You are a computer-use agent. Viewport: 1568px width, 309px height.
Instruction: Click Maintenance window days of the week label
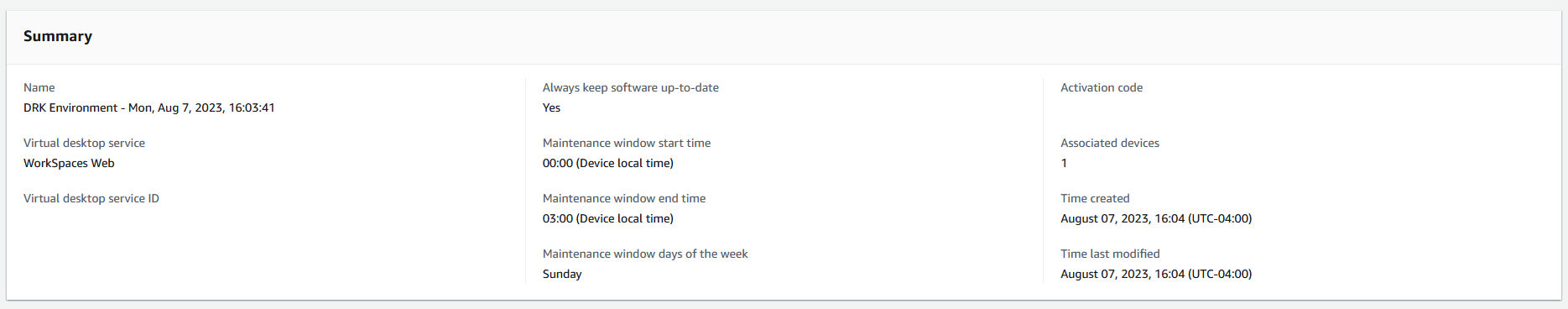(645, 254)
